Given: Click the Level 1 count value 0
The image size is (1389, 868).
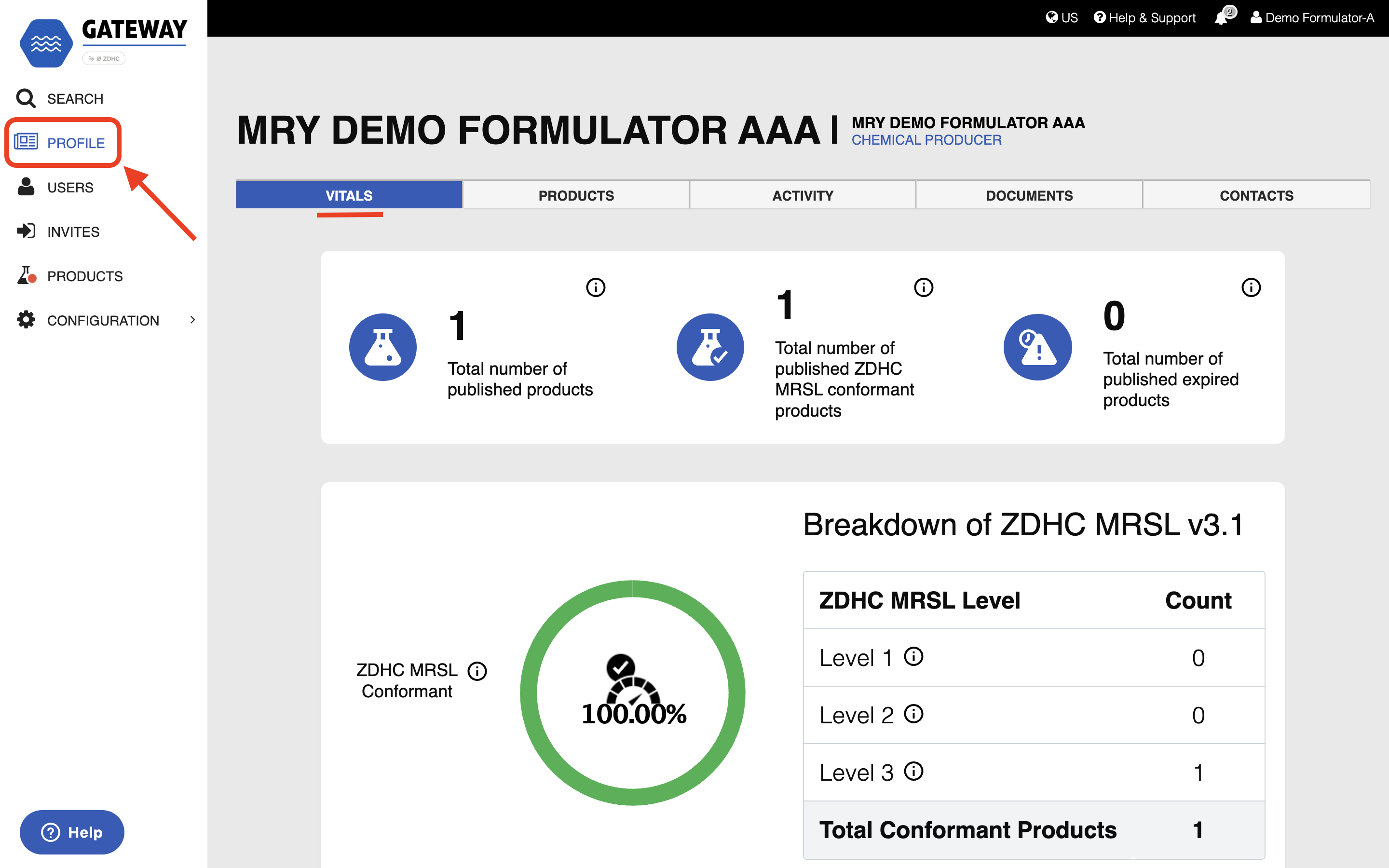Looking at the screenshot, I should [x=1198, y=658].
